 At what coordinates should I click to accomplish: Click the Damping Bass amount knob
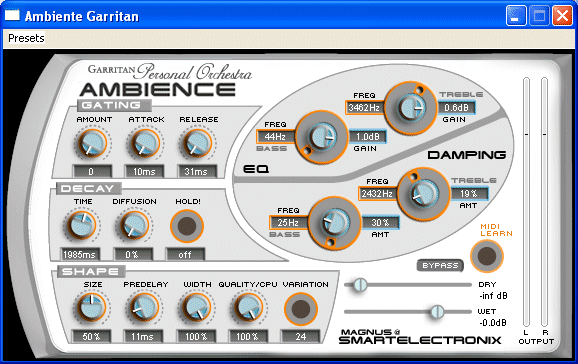(x=335, y=223)
